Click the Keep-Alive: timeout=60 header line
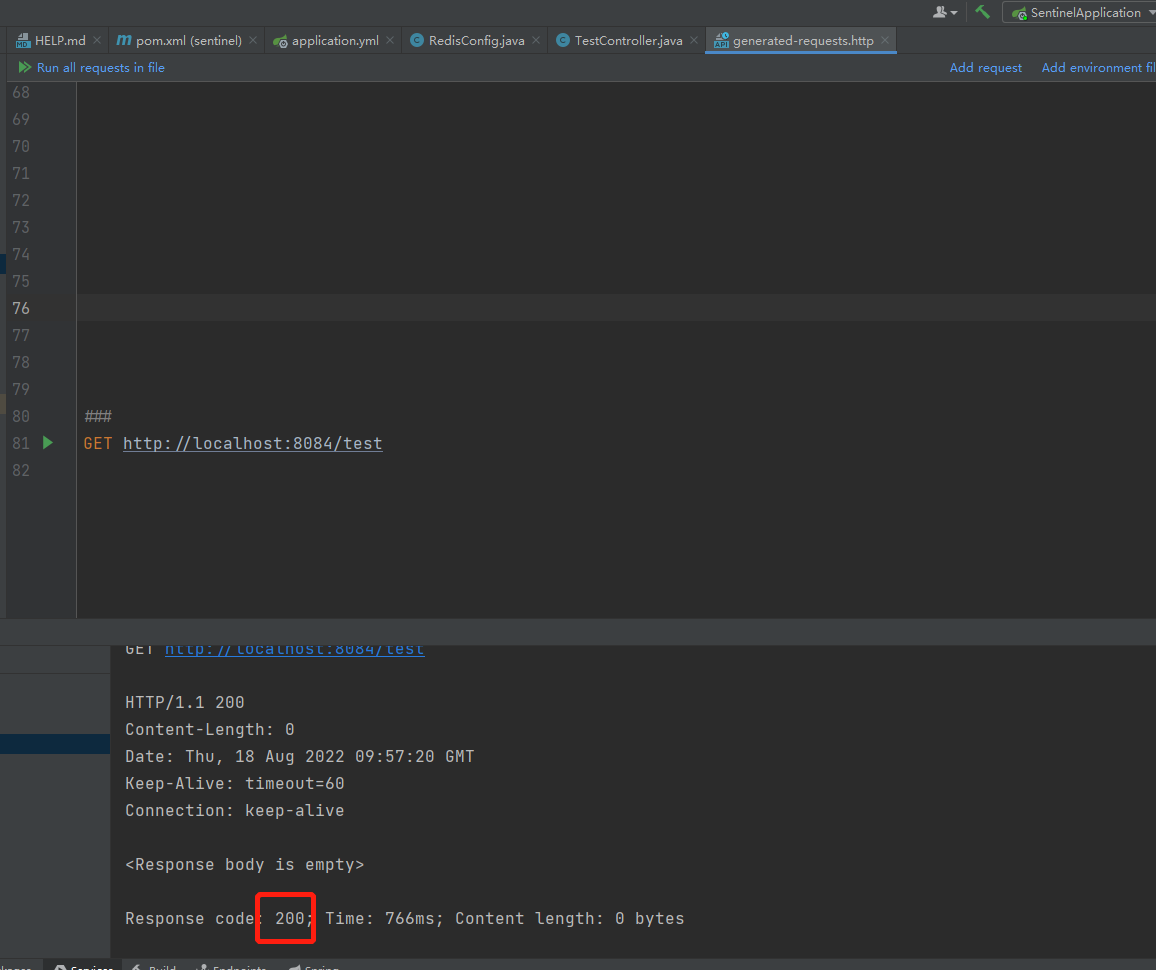Image resolution: width=1156 pixels, height=970 pixels. coord(235,784)
